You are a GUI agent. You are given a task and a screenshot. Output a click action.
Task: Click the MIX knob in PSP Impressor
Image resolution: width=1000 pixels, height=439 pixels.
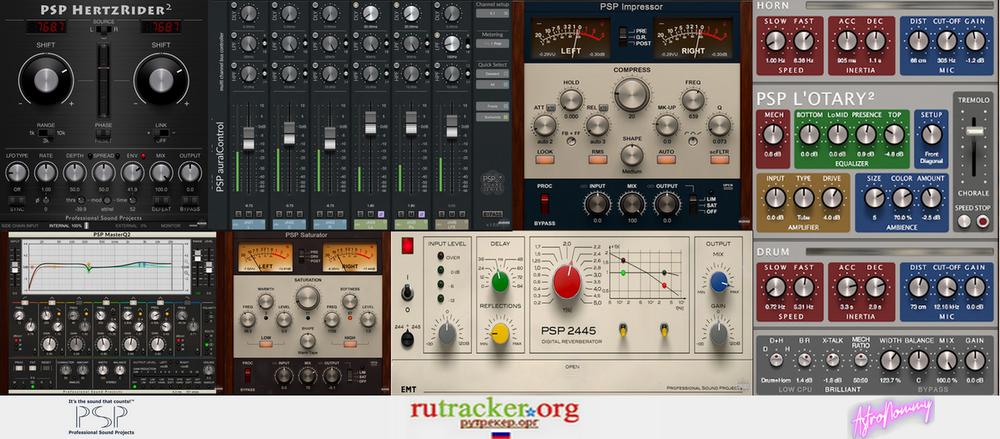[632, 204]
